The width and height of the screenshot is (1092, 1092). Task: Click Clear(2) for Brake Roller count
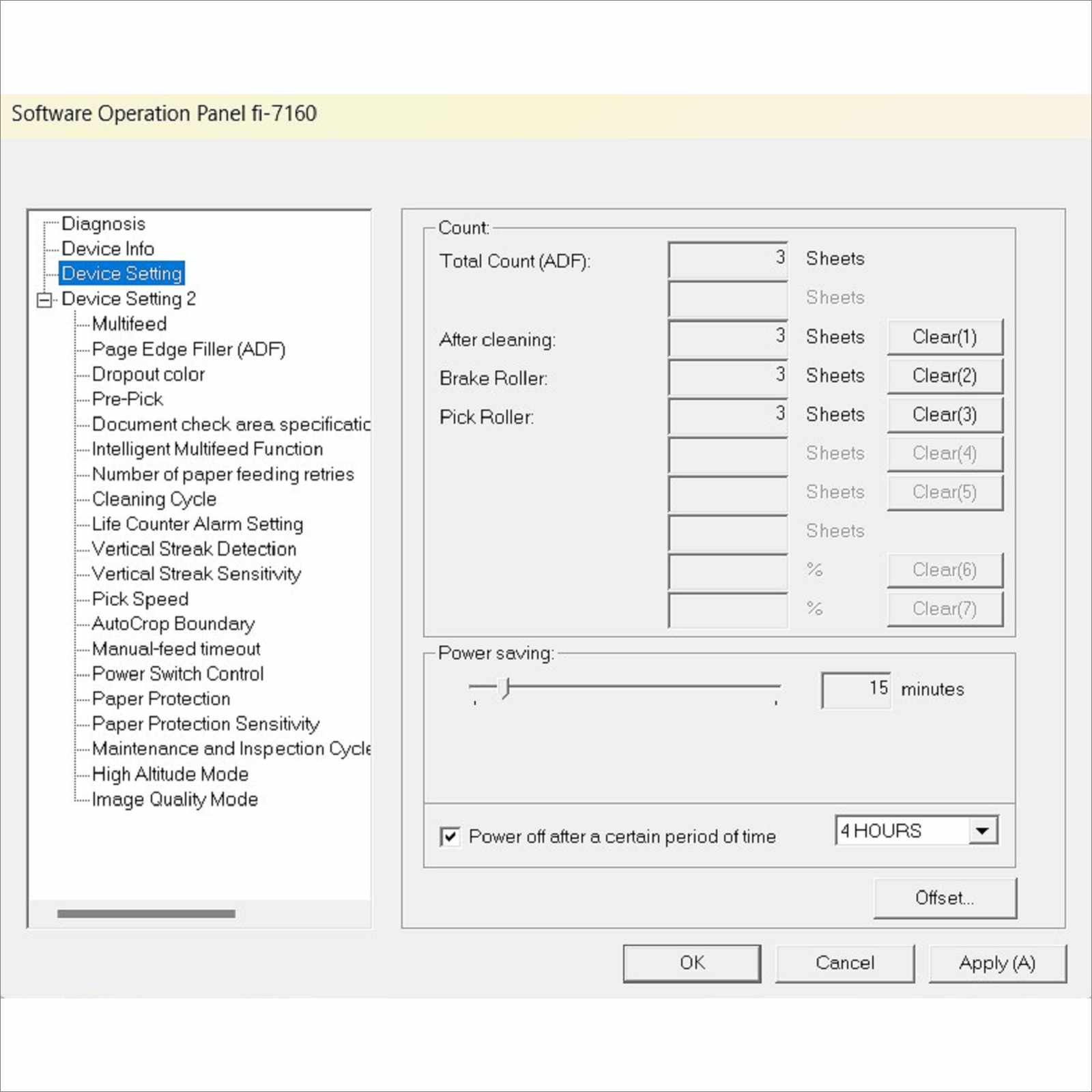point(945,376)
